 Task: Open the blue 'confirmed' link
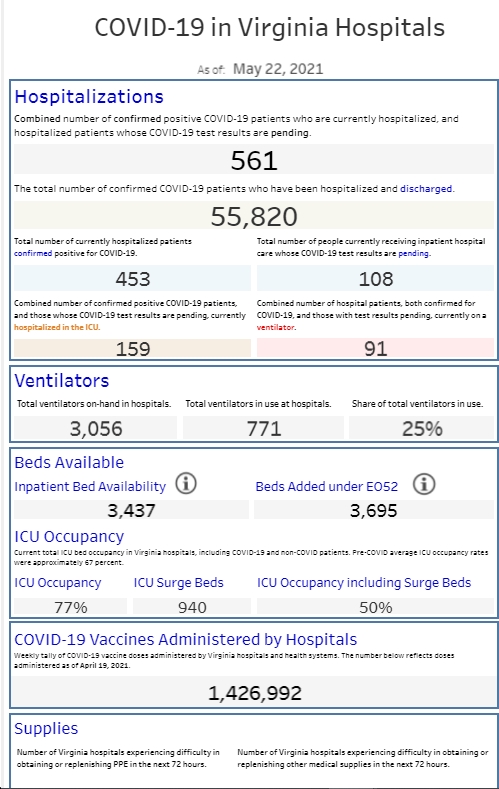[33, 253]
